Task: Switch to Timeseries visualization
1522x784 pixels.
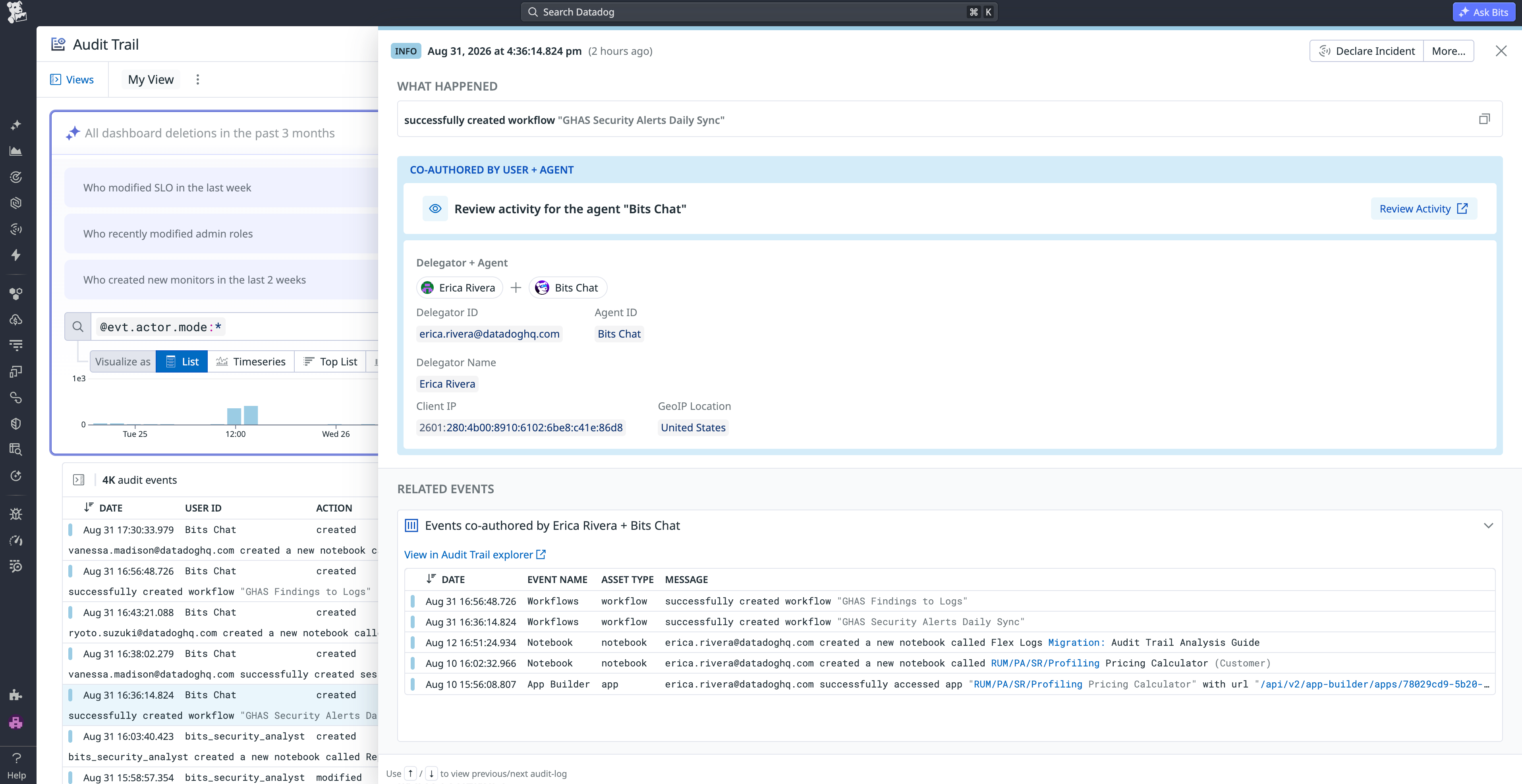Action: 251,361
